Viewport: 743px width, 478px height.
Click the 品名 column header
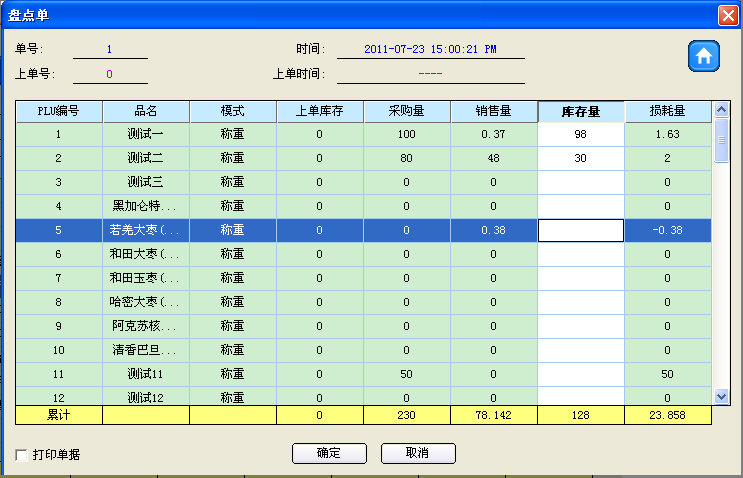pos(146,111)
